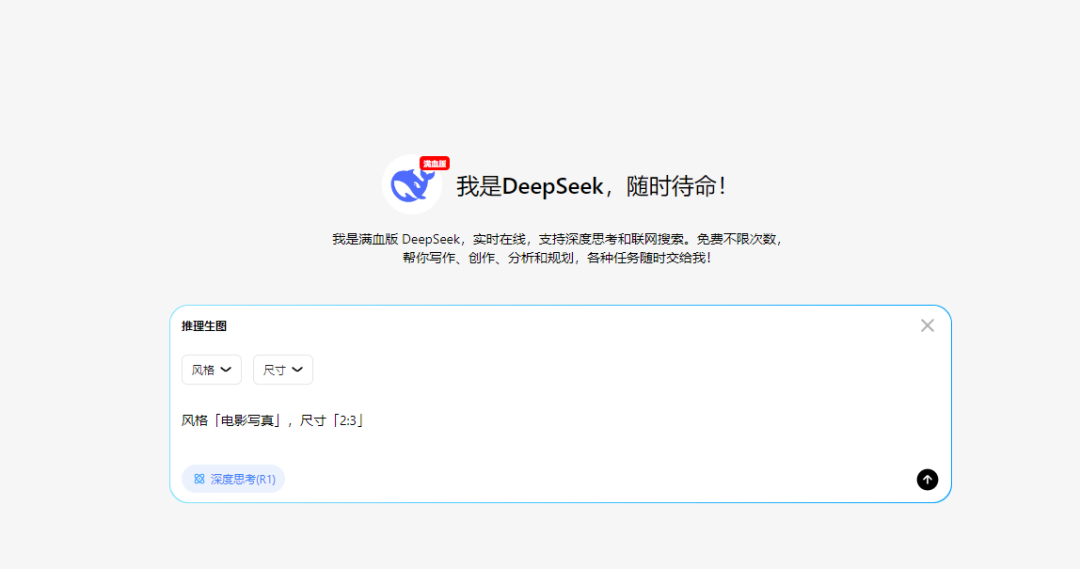Image resolution: width=1080 pixels, height=569 pixels.
Task: Click into the prompt text 风格「电影写真」
Action: (x=233, y=420)
